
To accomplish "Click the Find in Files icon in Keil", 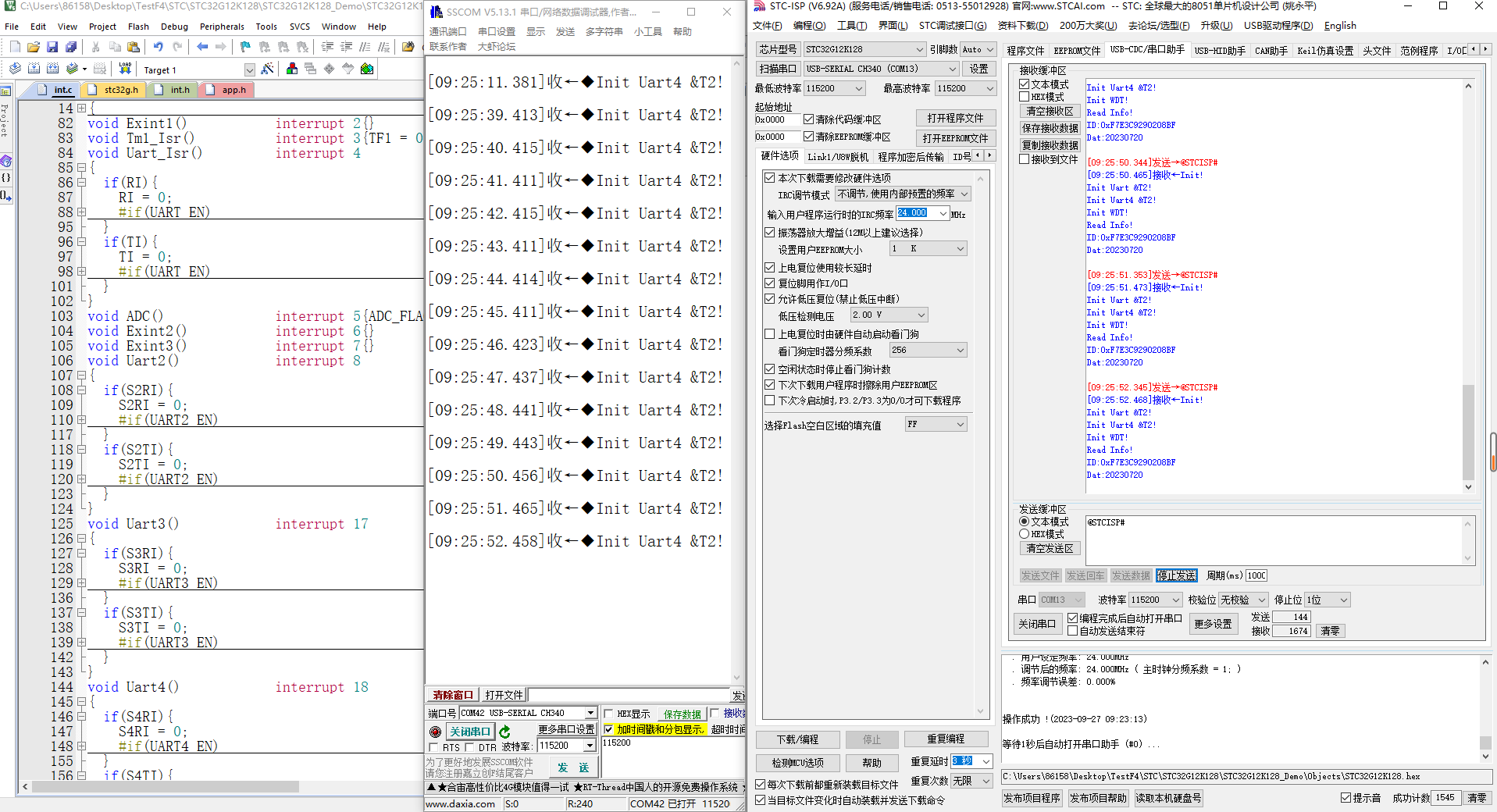I will [x=408, y=47].
